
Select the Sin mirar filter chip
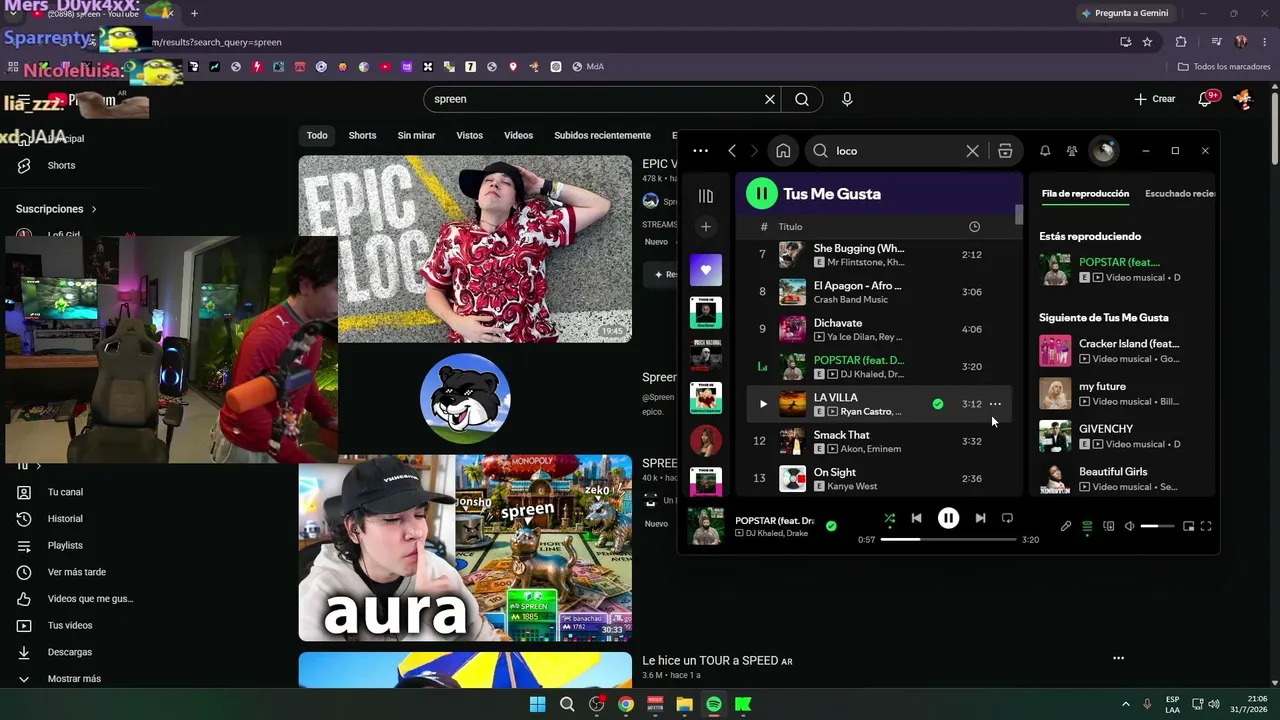pyautogui.click(x=416, y=135)
